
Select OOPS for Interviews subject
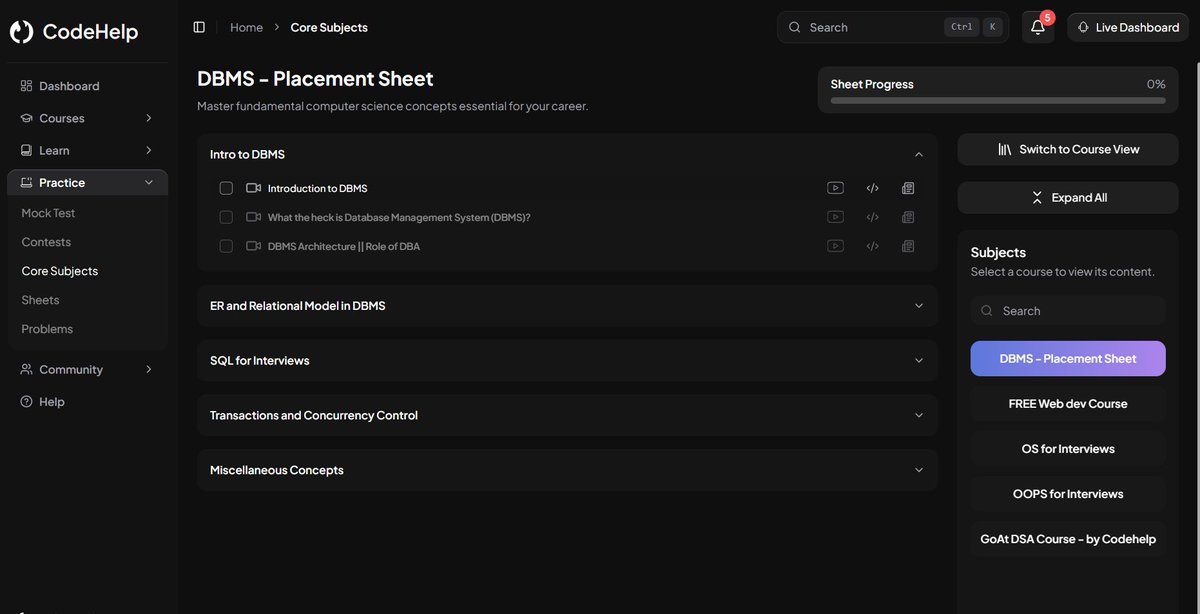[1068, 494]
